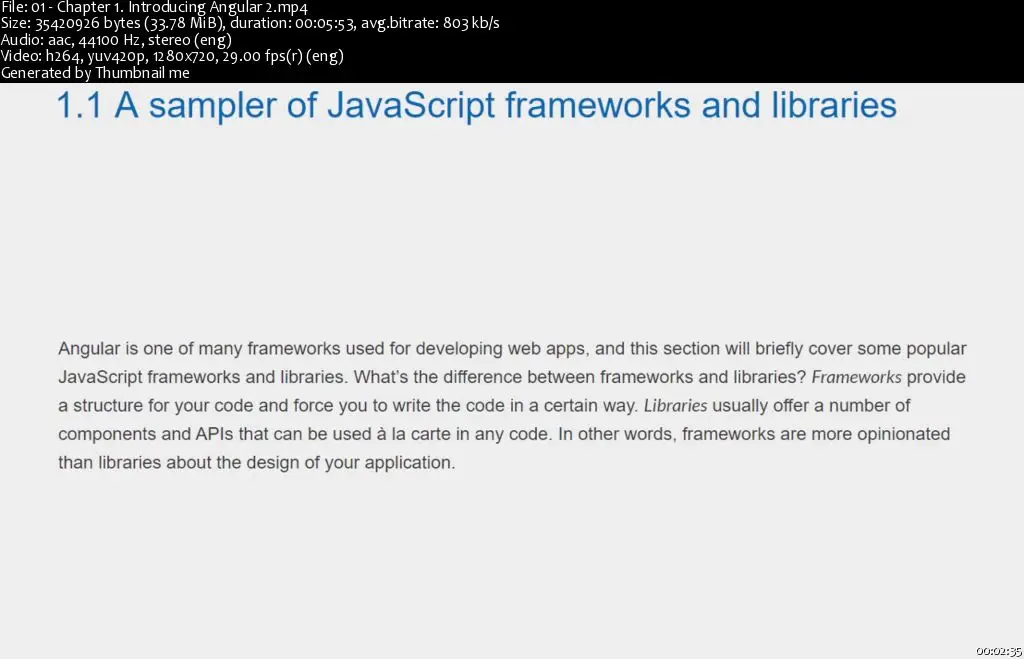Click the '1.1 A sampler of JavaScript frameworks' heading
The width and height of the screenshot is (1024, 659).
(477, 106)
